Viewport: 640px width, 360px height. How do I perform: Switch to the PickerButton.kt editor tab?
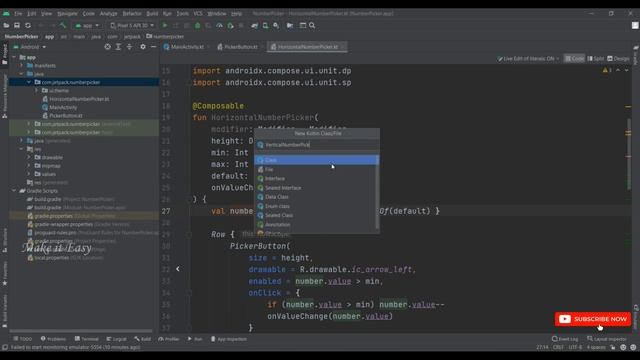click(x=240, y=47)
